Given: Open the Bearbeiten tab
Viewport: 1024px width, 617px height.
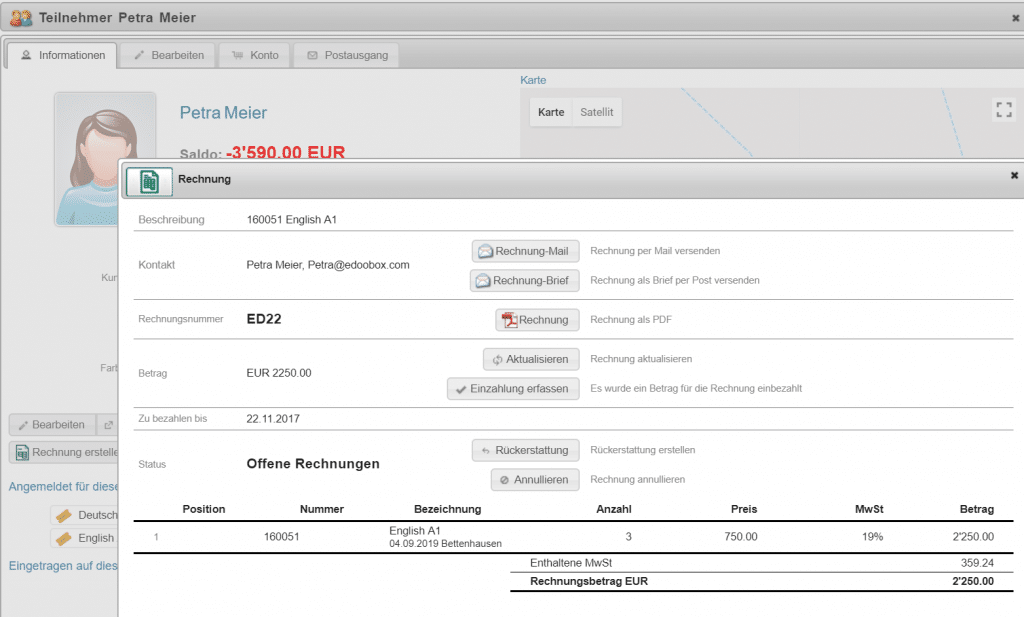Looking at the screenshot, I should (x=169, y=55).
